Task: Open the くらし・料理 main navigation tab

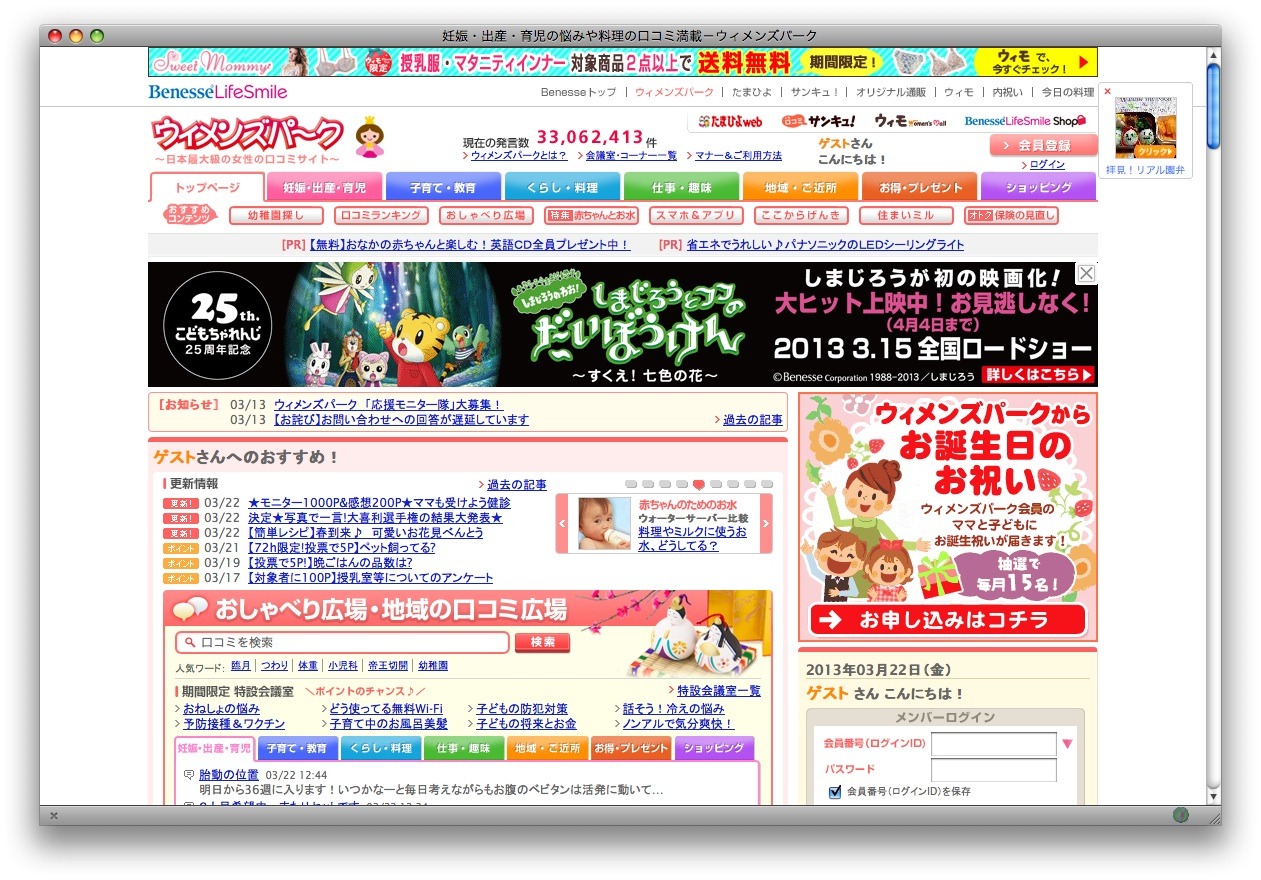Action: coord(562,187)
